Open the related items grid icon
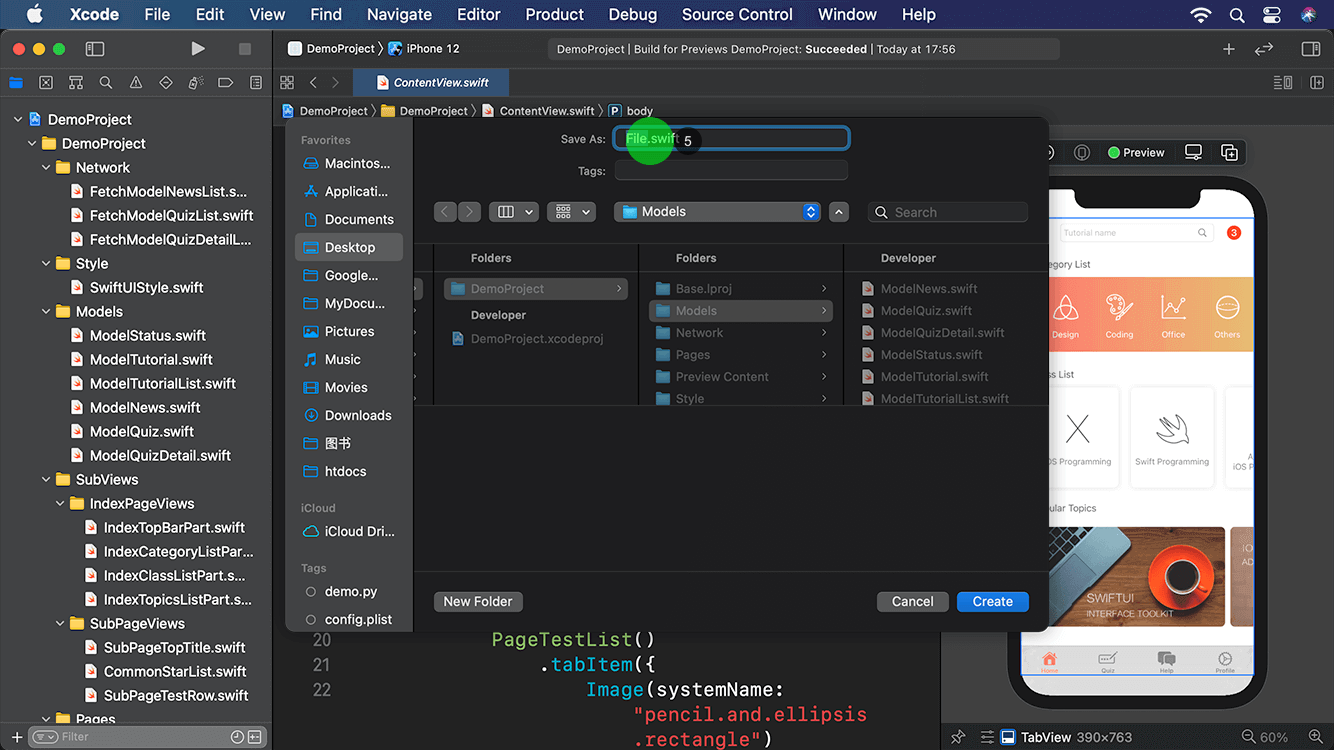The height and width of the screenshot is (750, 1334). (287, 83)
